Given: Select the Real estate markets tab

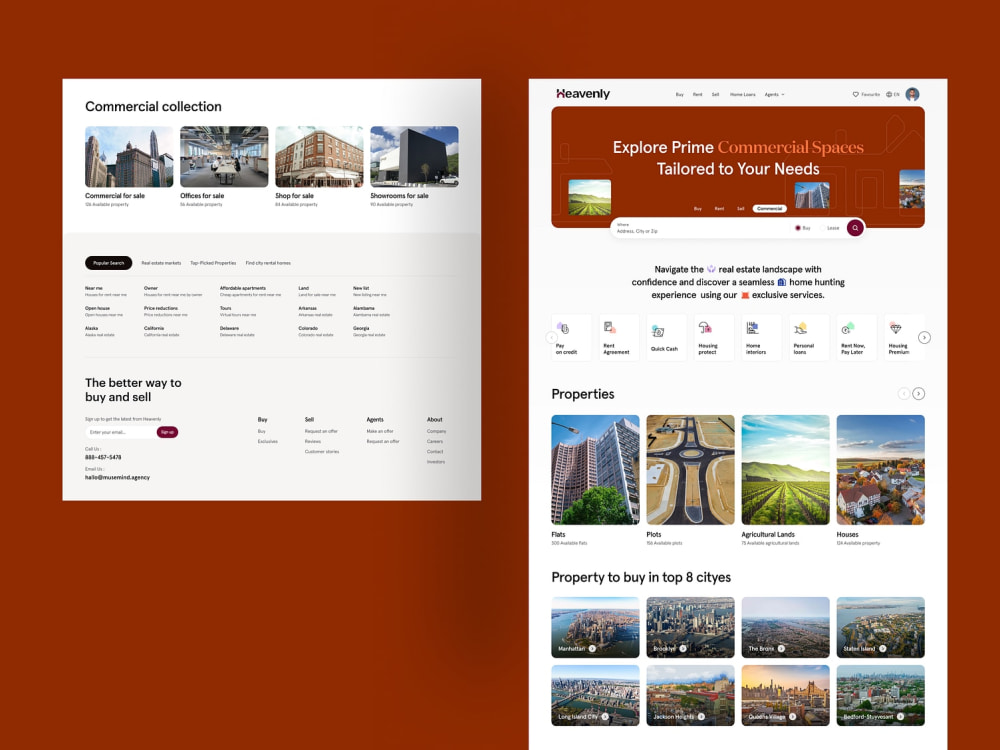Looking at the screenshot, I should (x=161, y=263).
